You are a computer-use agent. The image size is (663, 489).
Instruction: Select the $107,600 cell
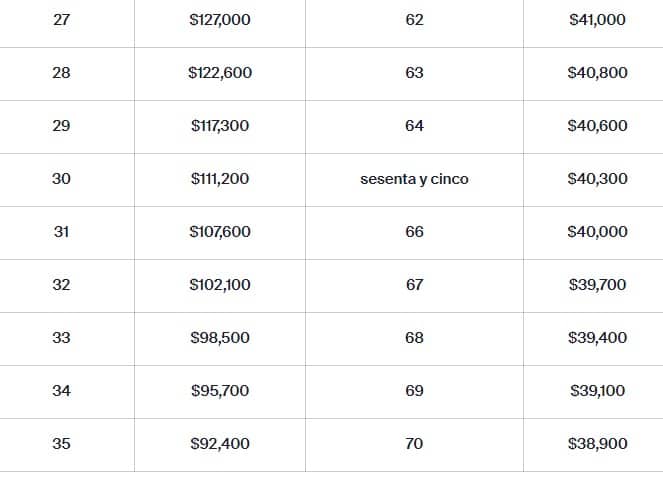(219, 232)
